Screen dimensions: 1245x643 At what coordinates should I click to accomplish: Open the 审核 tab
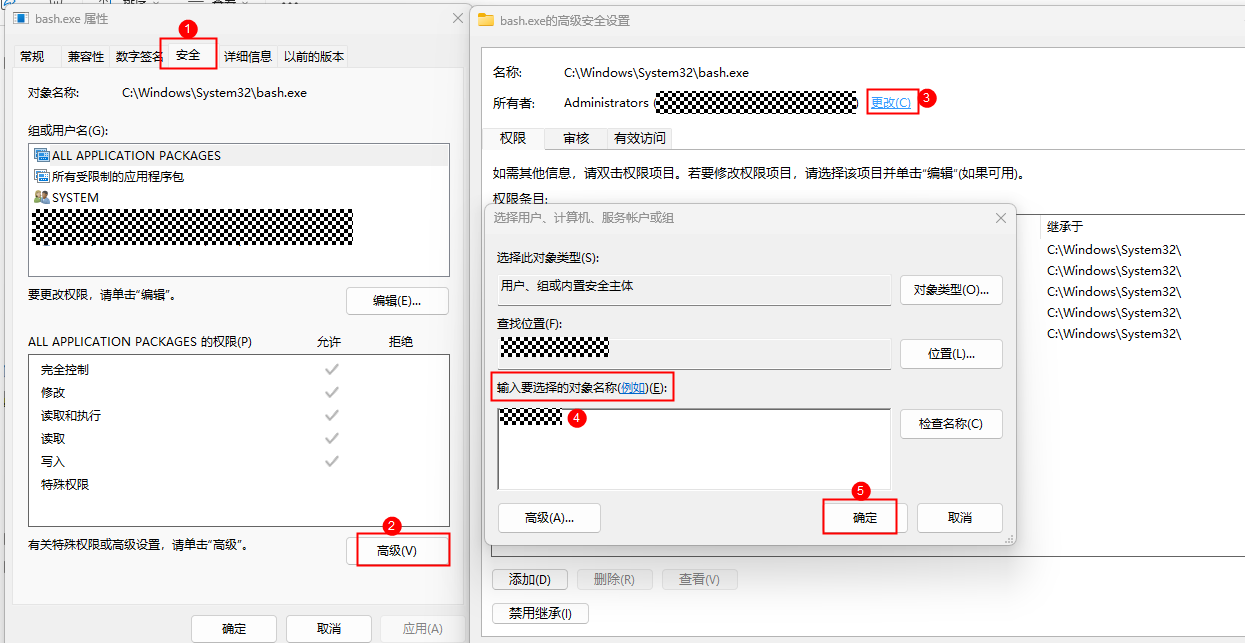(x=576, y=138)
